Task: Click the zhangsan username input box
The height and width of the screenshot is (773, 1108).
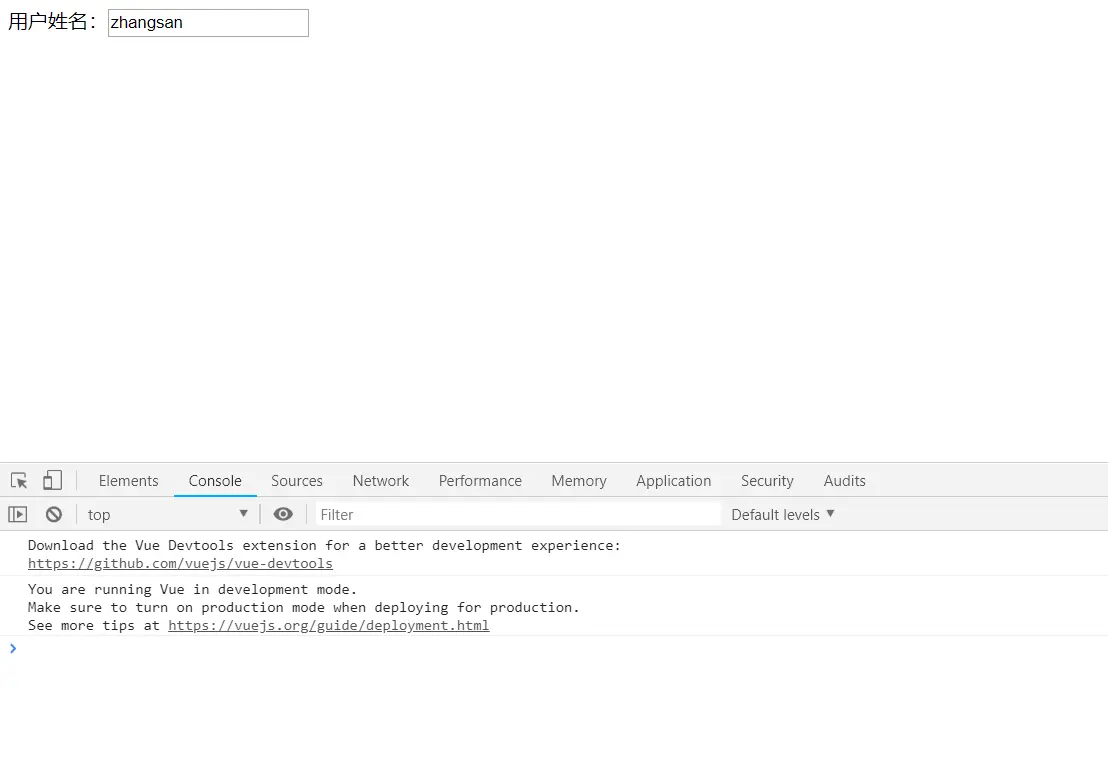Action: [208, 23]
